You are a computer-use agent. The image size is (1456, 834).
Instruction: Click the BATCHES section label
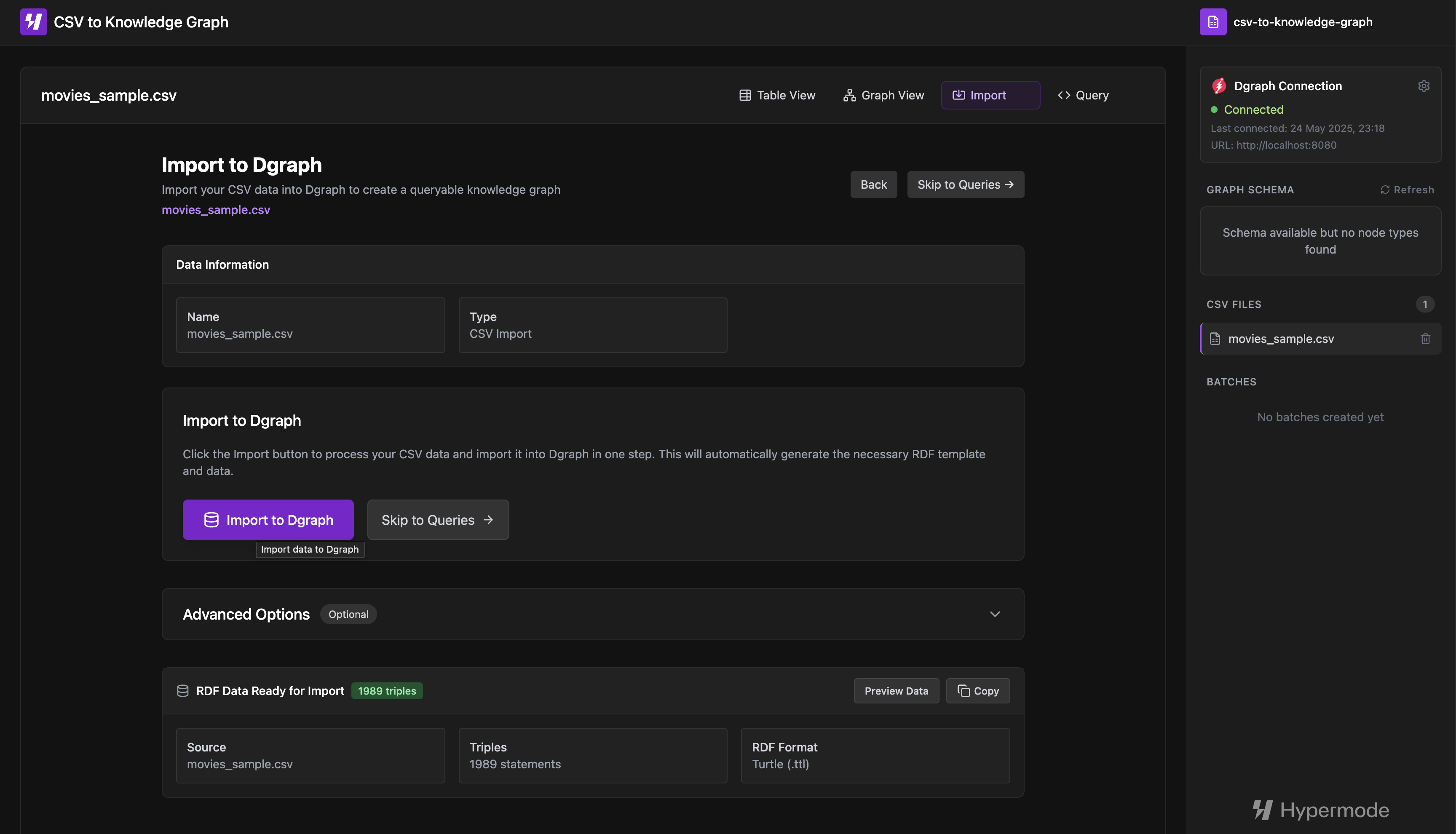click(x=1231, y=382)
